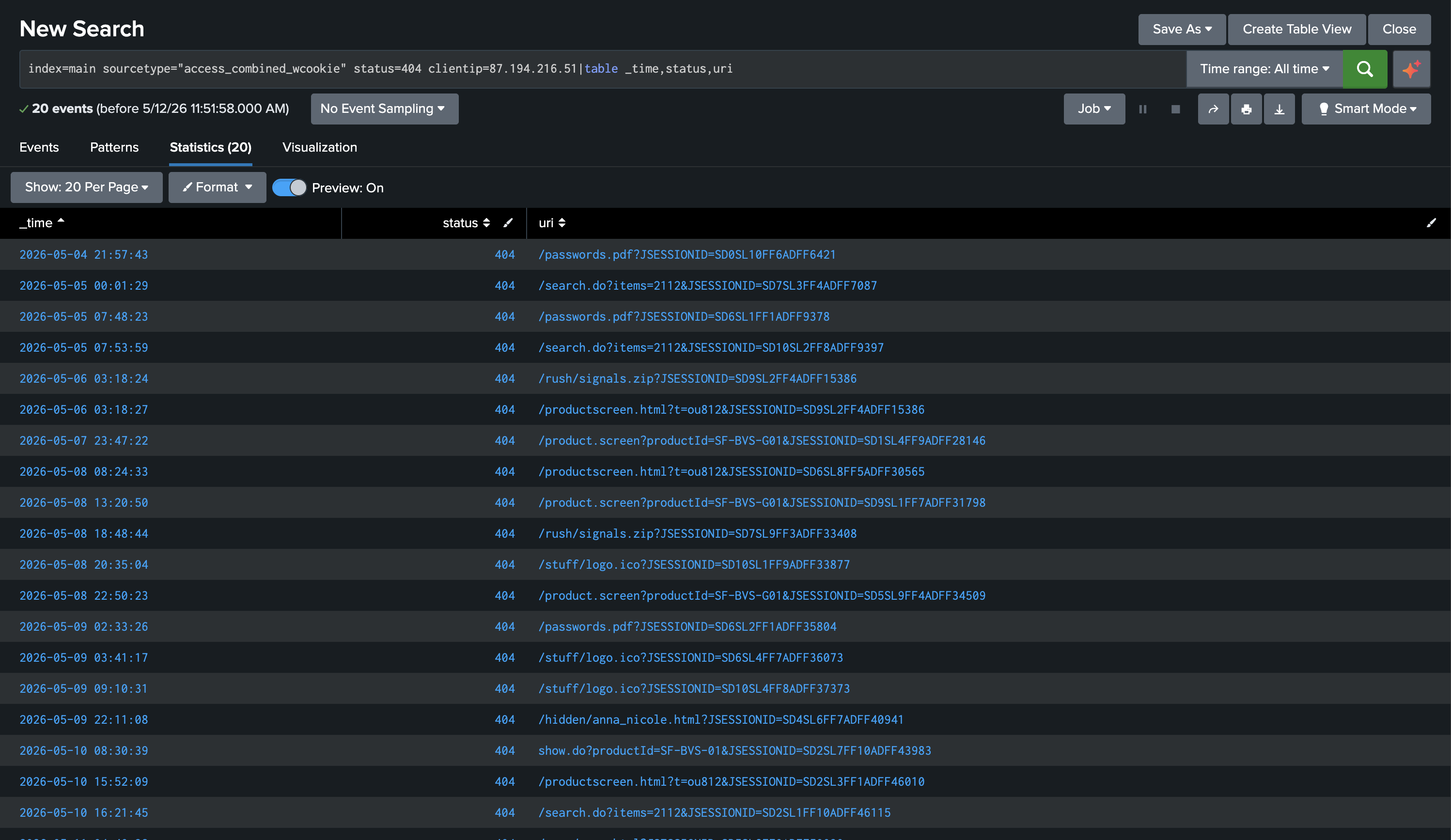Share the search job arrow icon
The height and width of the screenshot is (840, 1451).
1213,109
